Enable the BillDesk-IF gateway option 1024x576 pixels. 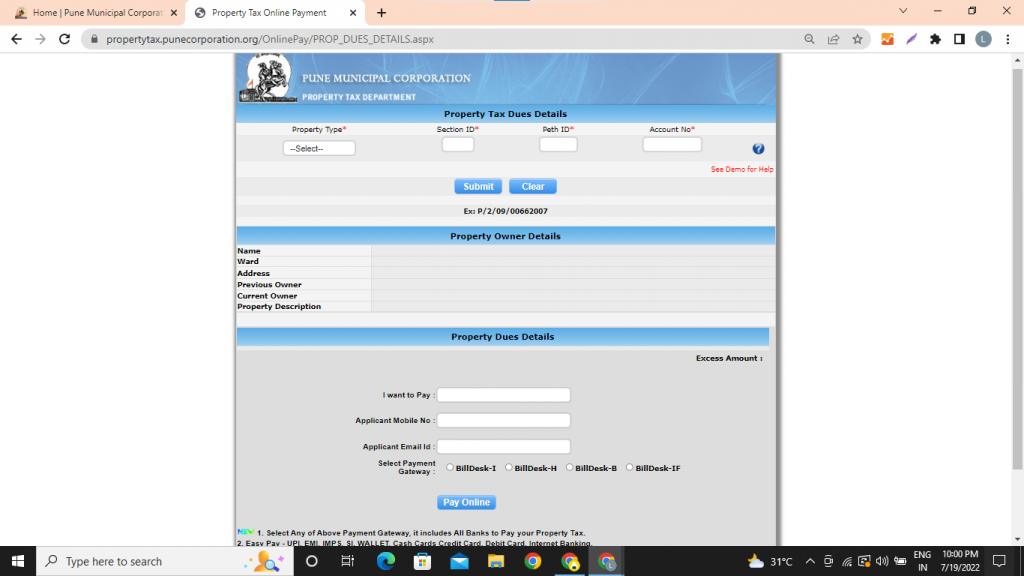[x=630, y=466]
